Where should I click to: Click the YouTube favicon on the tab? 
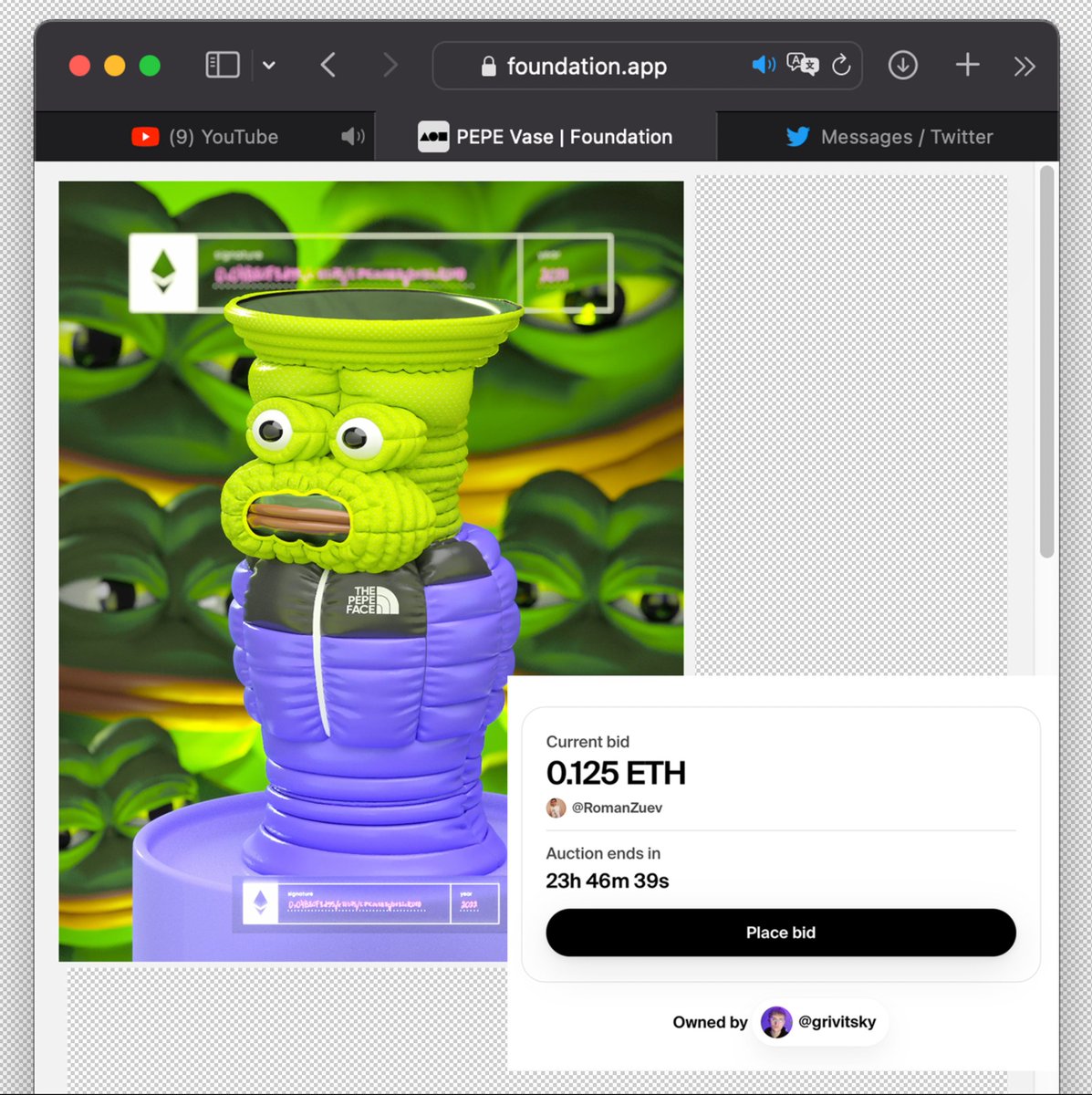(x=145, y=137)
